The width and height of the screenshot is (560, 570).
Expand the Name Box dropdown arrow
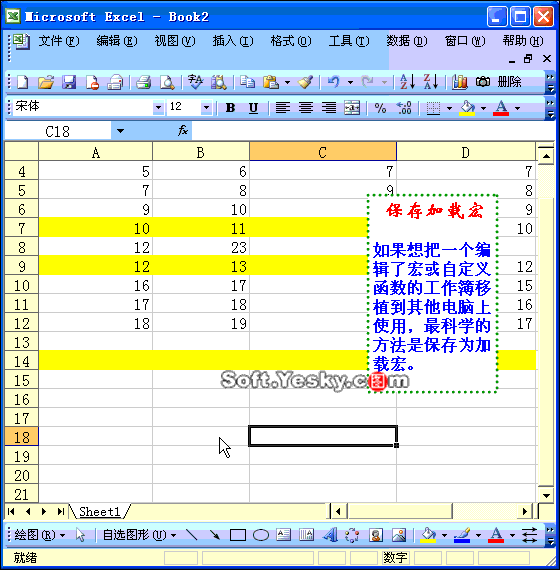coord(120,131)
